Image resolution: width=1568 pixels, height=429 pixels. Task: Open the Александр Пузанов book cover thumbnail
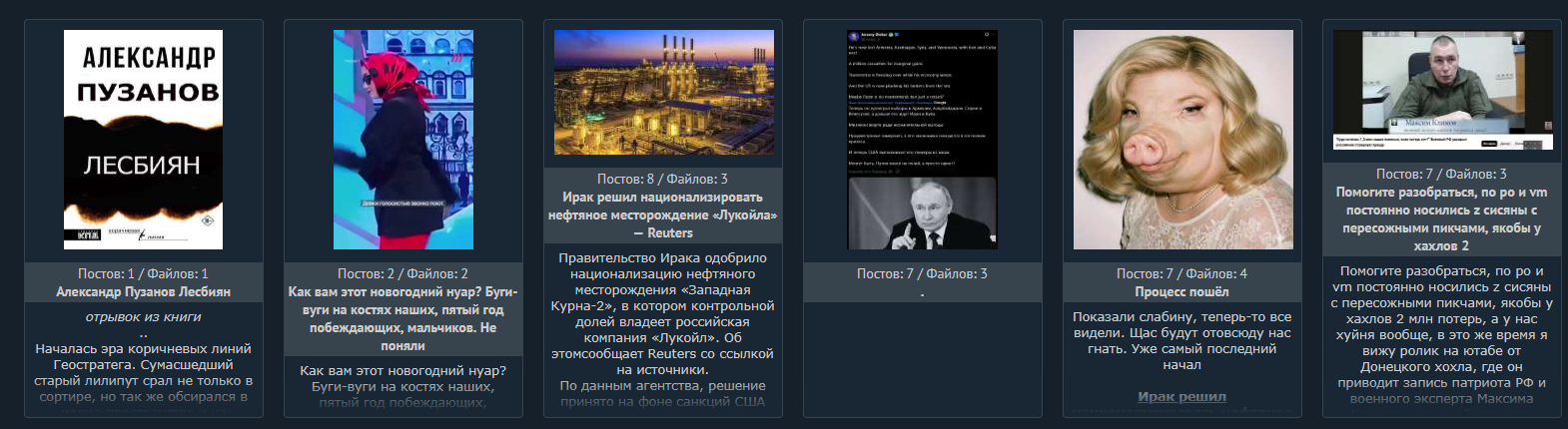143,140
